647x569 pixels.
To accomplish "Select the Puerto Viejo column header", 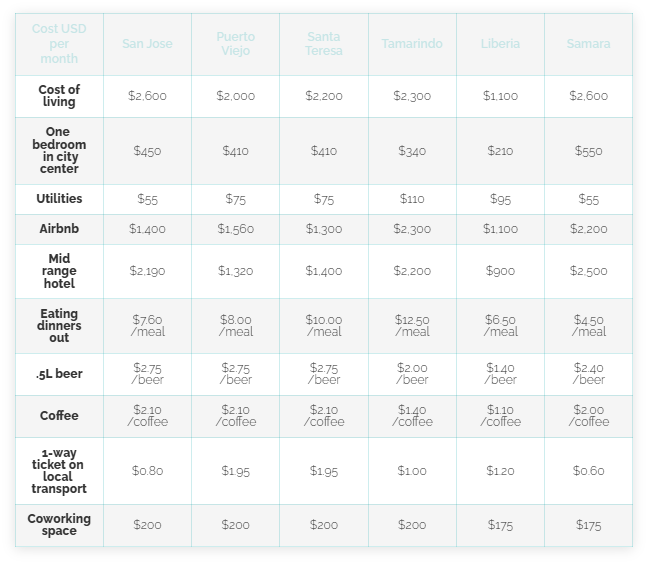I will coord(236,44).
